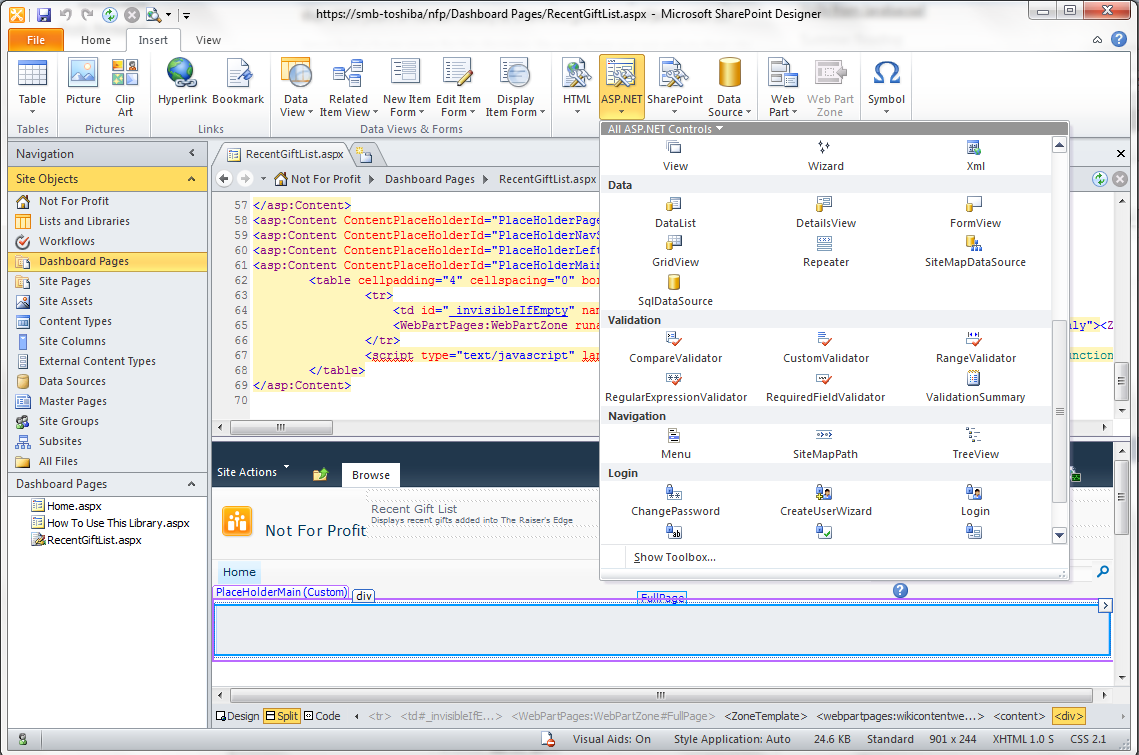Image resolution: width=1139 pixels, height=755 pixels.
Task: Collapse the Navigation pane
Action: (x=192, y=153)
